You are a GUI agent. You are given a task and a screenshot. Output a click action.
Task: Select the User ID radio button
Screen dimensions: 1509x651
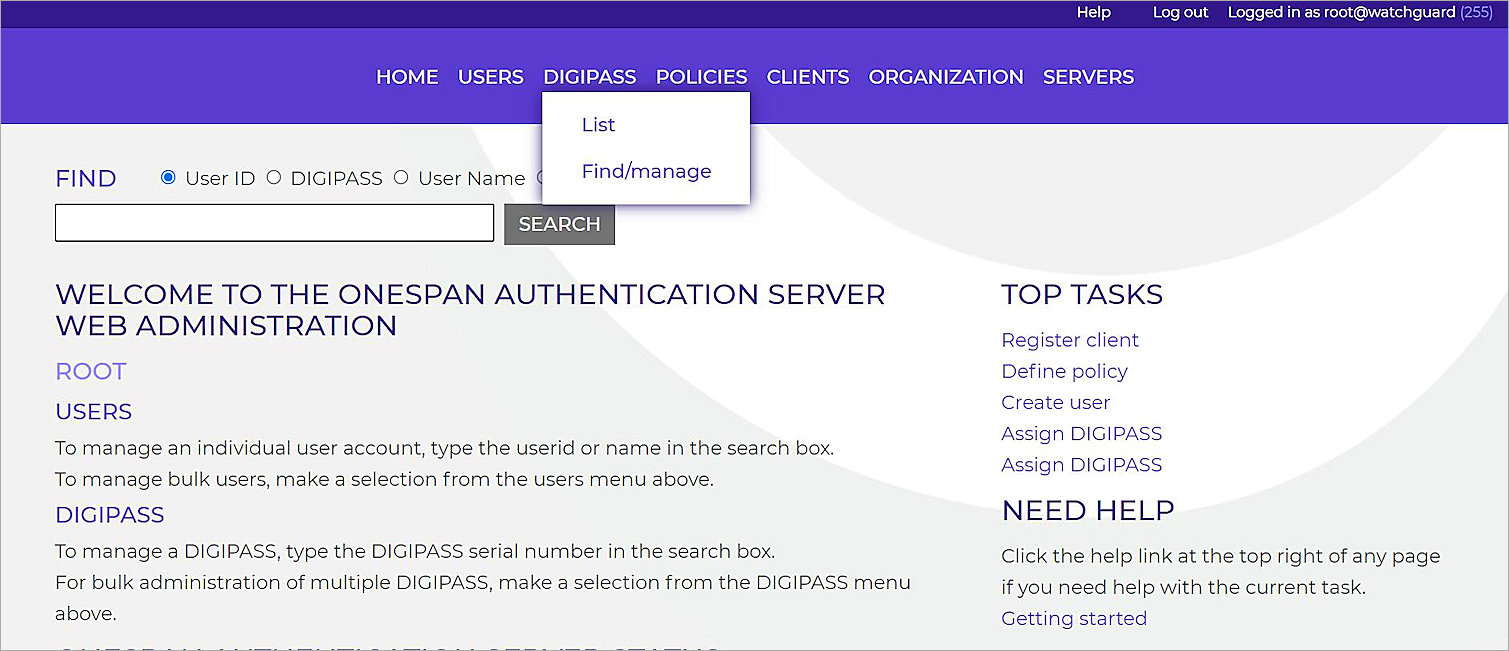click(x=167, y=177)
